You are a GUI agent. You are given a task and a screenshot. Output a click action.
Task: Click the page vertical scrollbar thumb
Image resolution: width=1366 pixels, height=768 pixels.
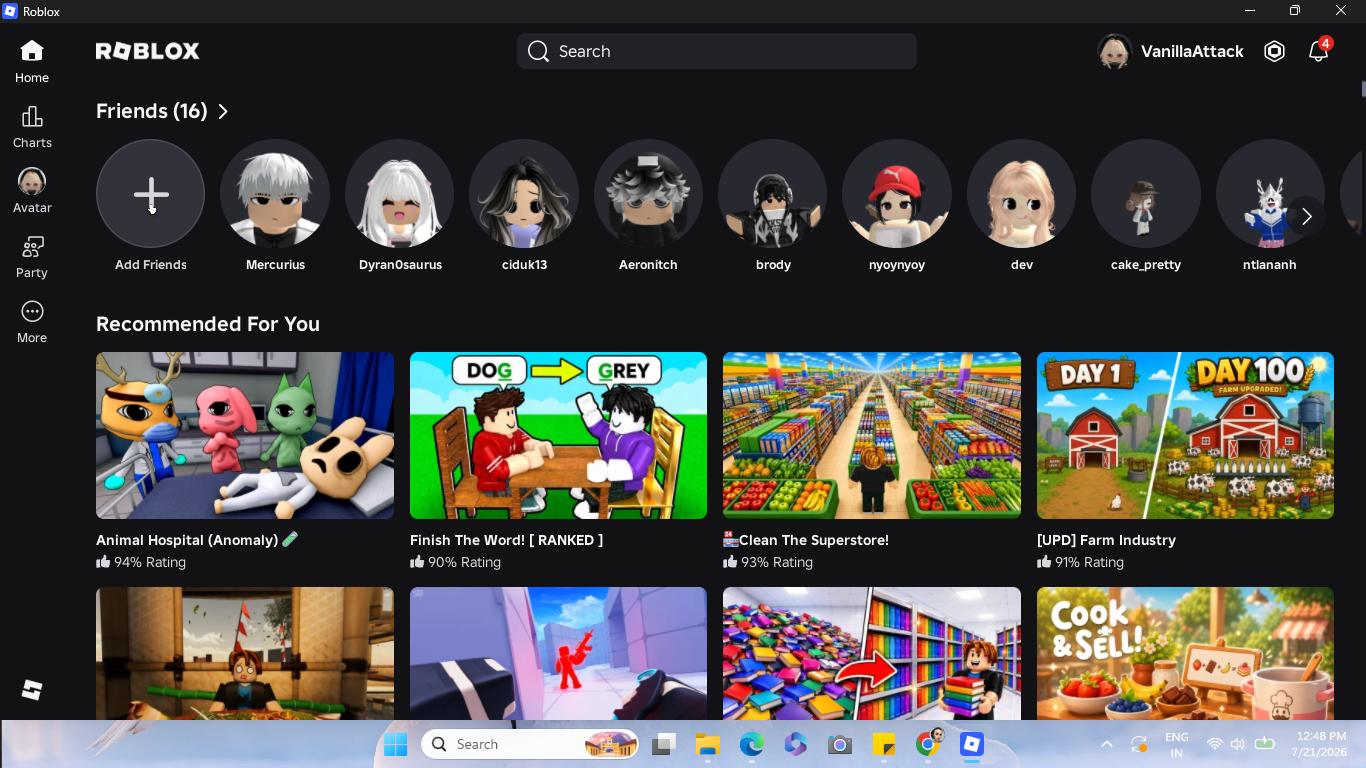tap(1363, 89)
